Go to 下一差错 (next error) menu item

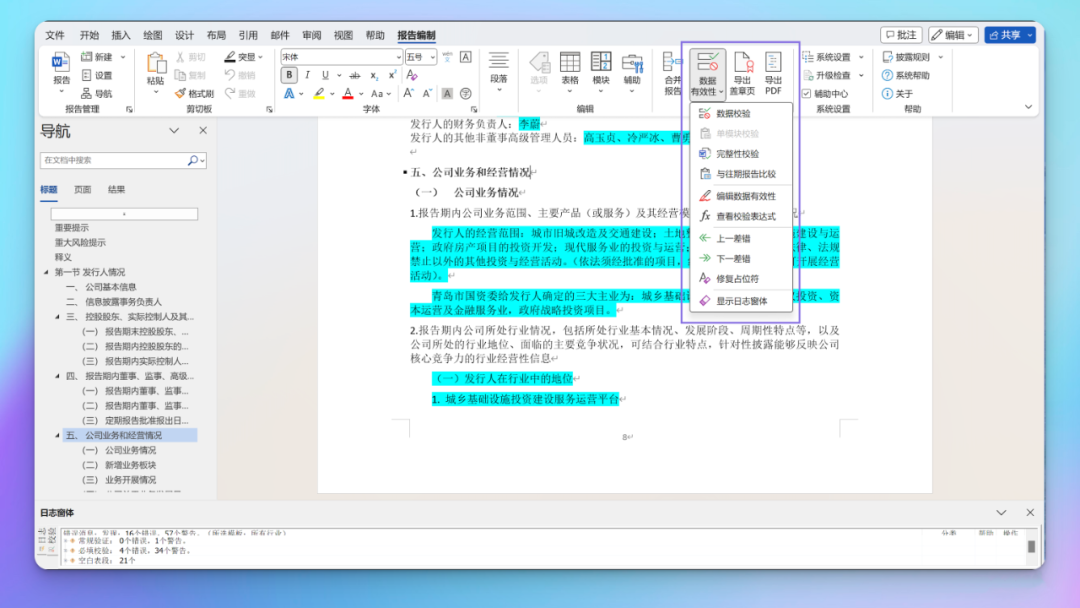[x=741, y=259]
